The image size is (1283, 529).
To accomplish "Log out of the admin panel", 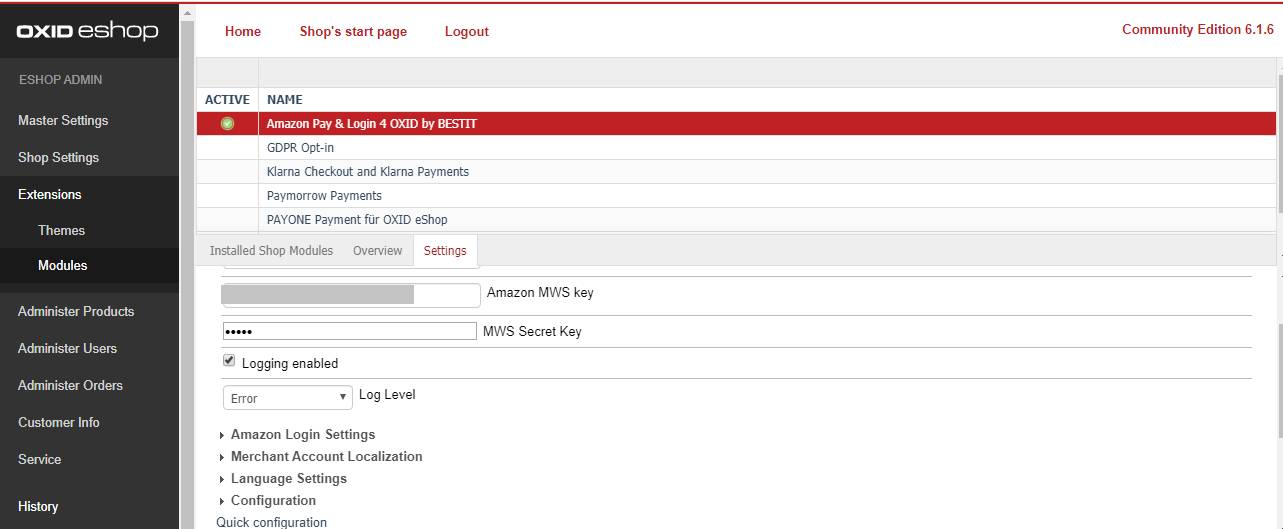I will pyautogui.click(x=466, y=32).
